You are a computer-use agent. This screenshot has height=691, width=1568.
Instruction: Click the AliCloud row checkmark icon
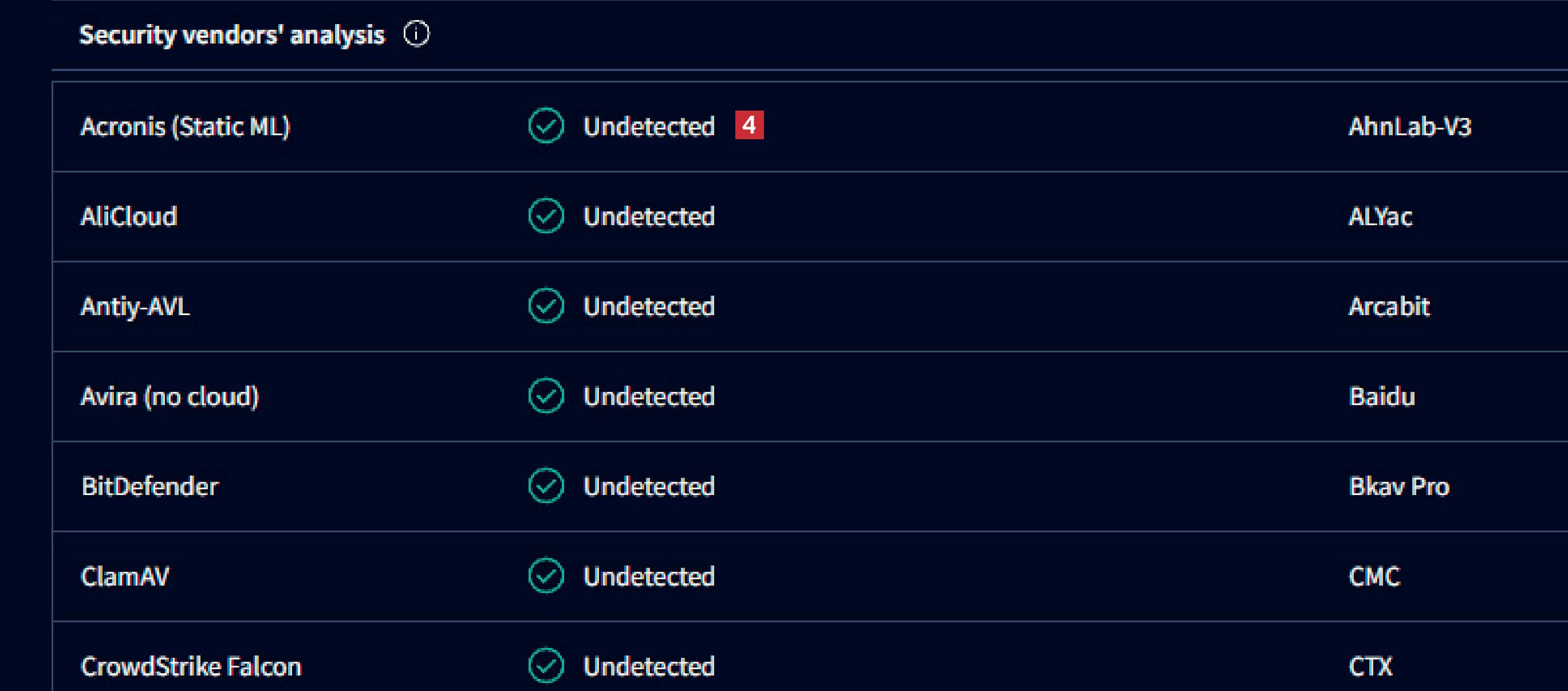[x=546, y=216]
